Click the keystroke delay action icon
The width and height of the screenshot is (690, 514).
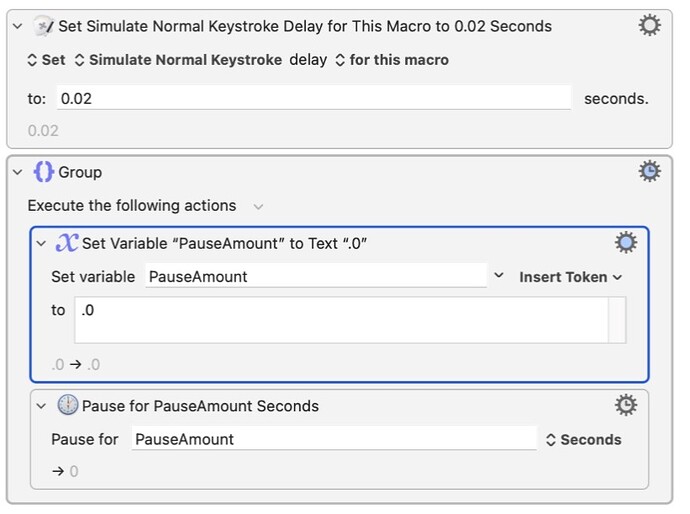pos(44,26)
